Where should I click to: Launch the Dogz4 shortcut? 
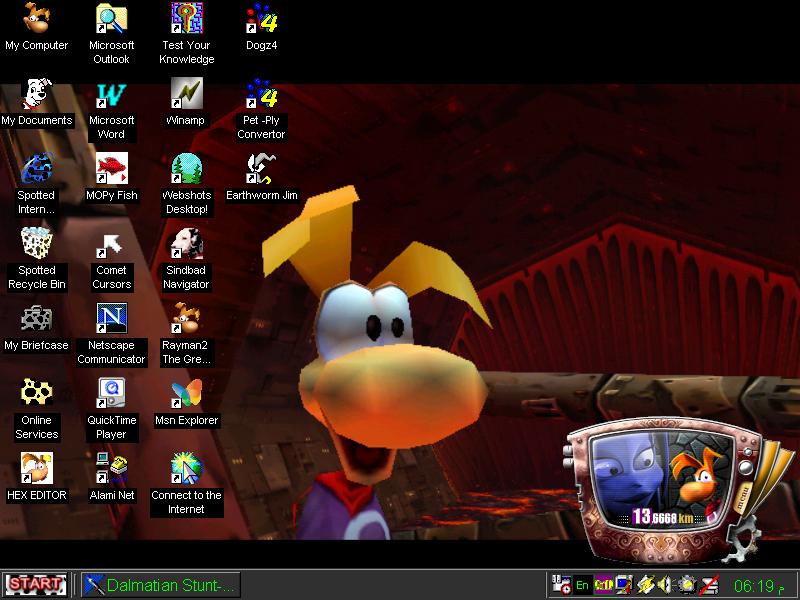[261, 19]
